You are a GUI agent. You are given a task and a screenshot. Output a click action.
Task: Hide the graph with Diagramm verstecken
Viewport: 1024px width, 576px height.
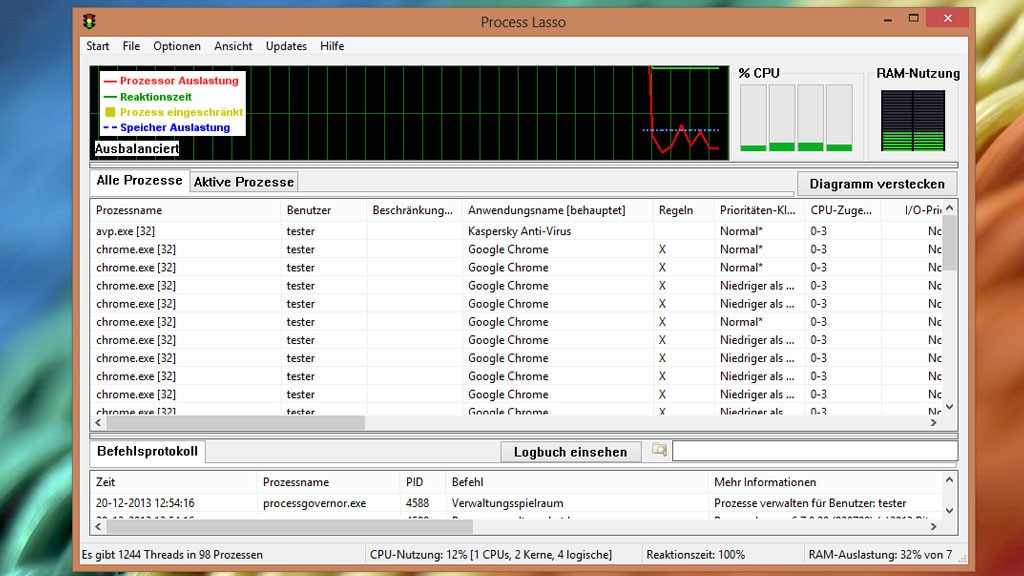coord(877,184)
